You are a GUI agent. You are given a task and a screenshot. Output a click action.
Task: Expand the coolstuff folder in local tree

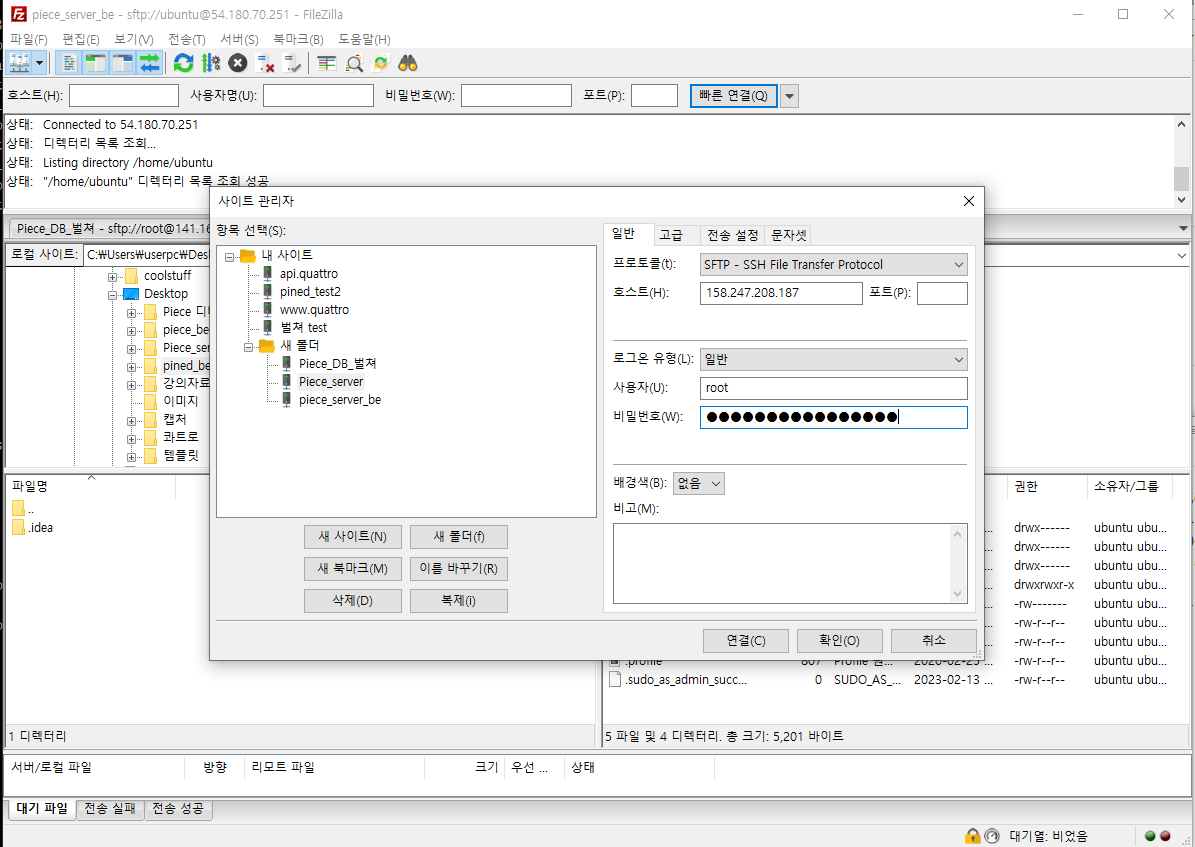113,276
